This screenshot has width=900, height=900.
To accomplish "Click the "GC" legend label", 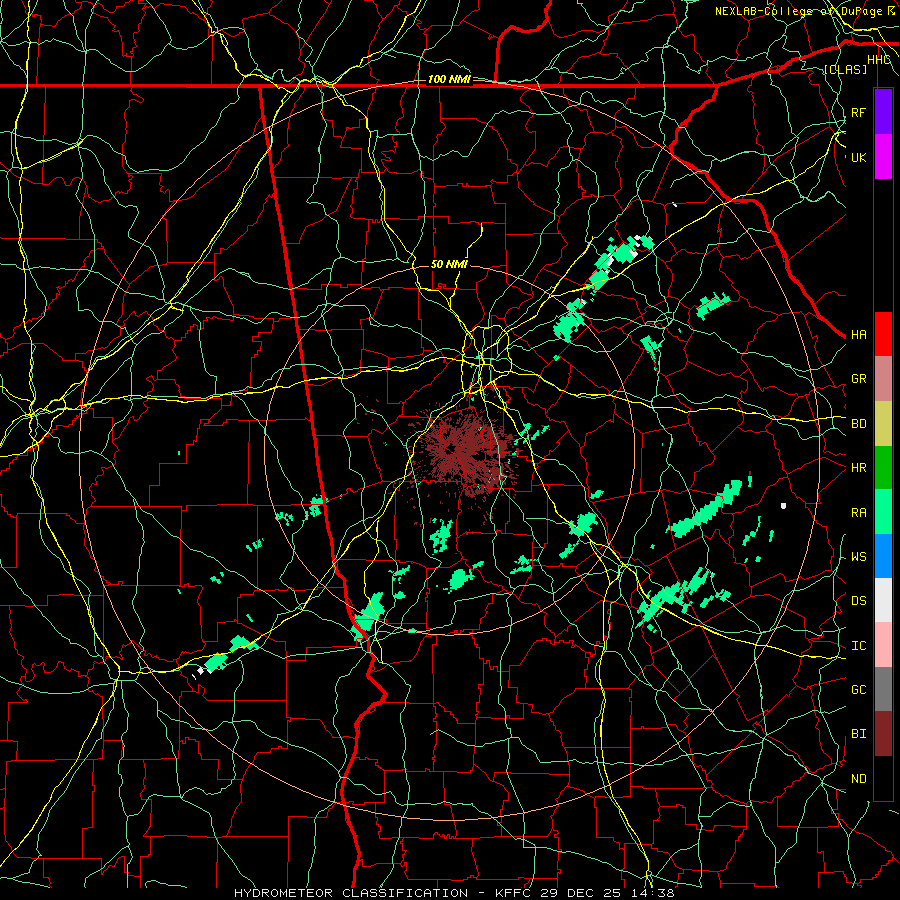I will click(858, 690).
